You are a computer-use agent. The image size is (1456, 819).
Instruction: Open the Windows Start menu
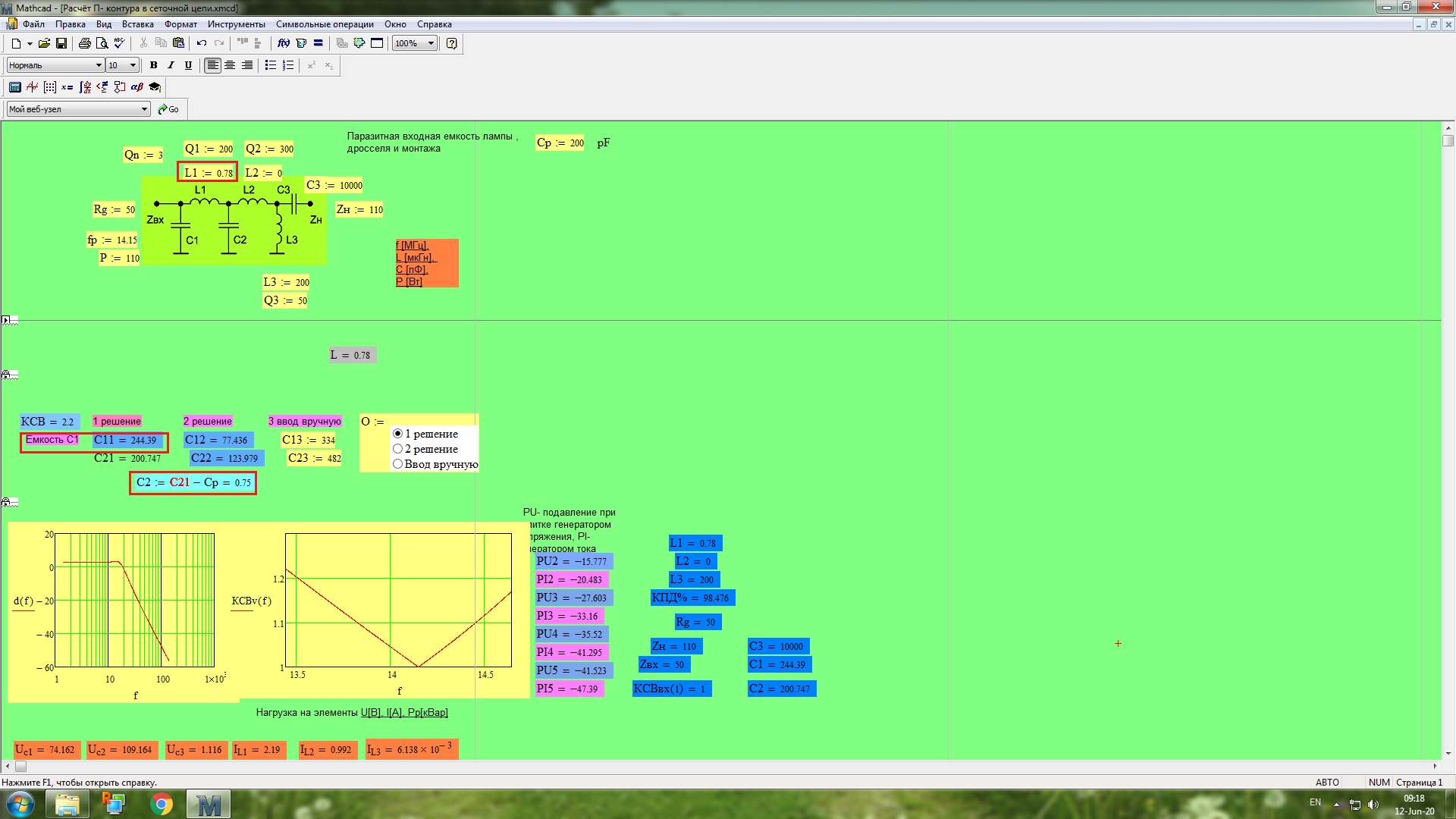coord(20,804)
